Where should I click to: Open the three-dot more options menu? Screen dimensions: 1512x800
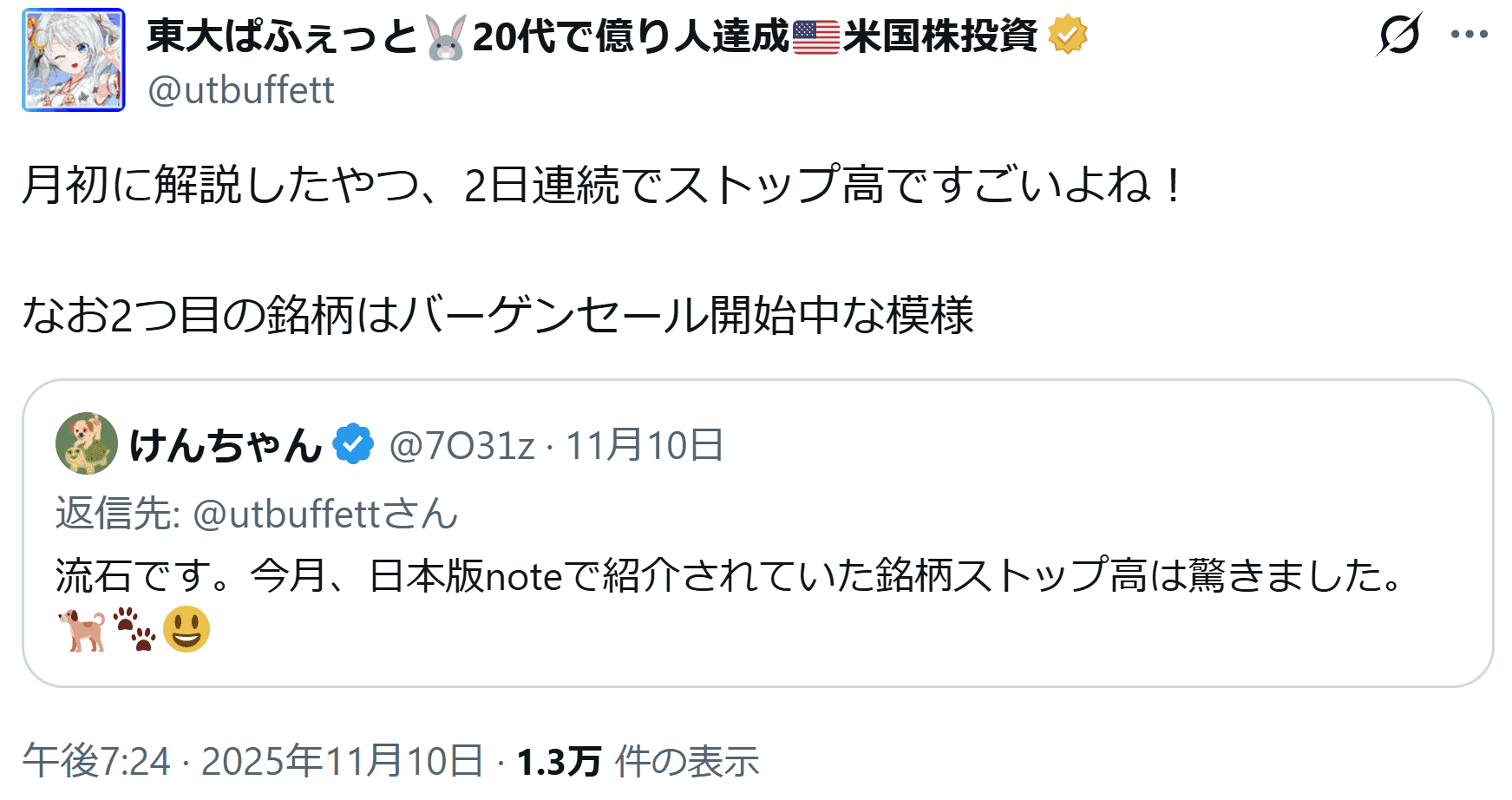click(x=1469, y=35)
